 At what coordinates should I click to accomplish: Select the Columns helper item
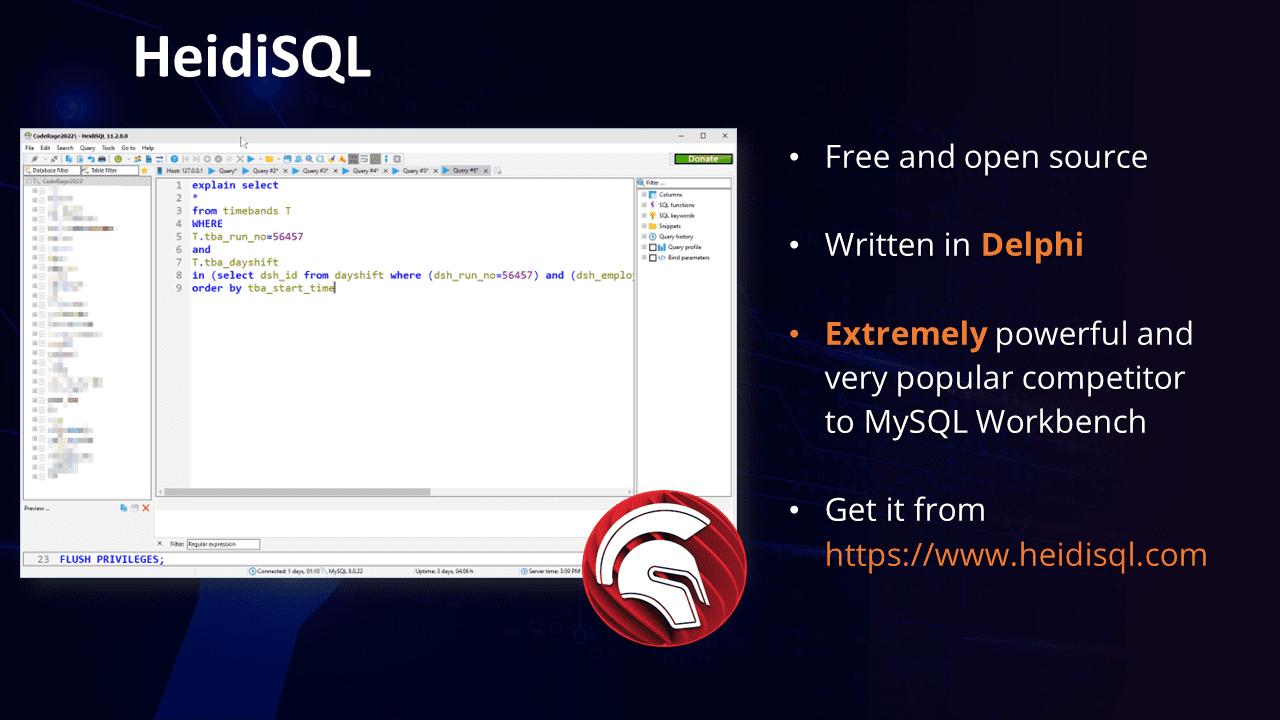coord(670,194)
